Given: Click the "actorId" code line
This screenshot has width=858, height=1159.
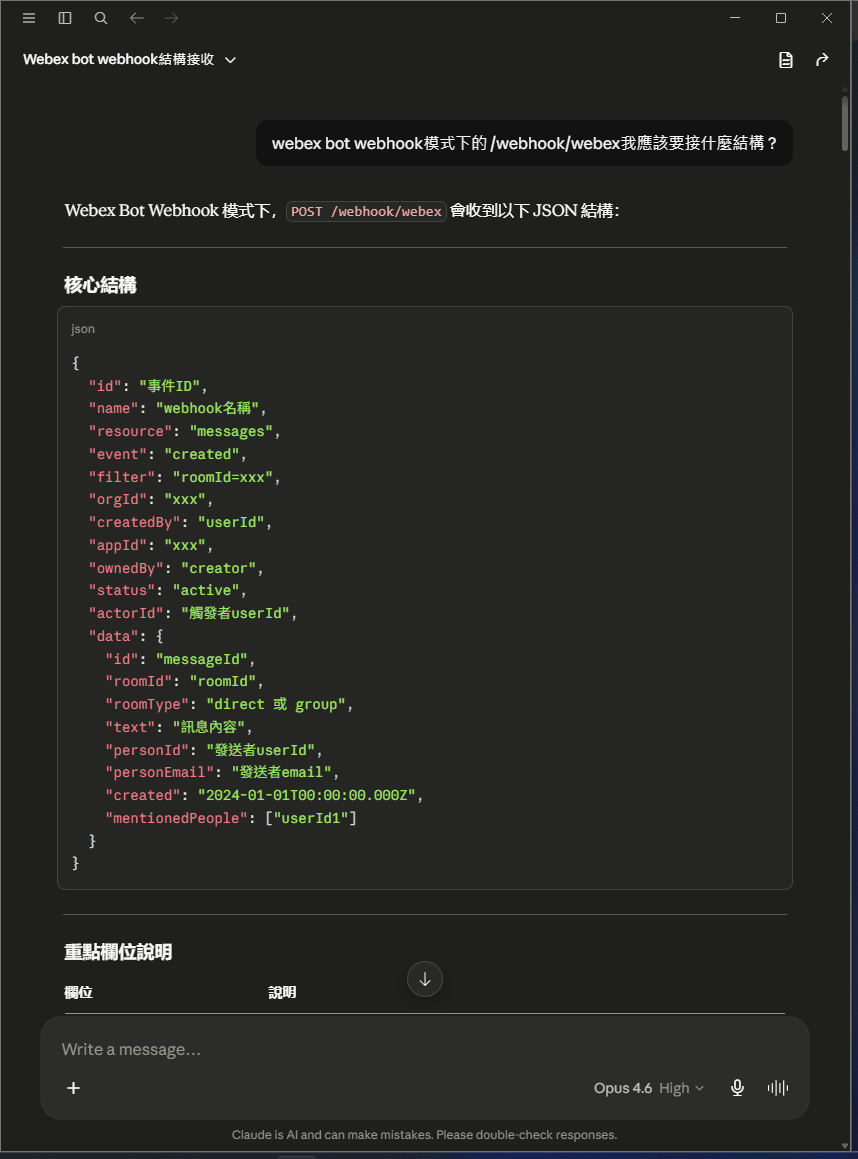Looking at the screenshot, I should (192, 614).
